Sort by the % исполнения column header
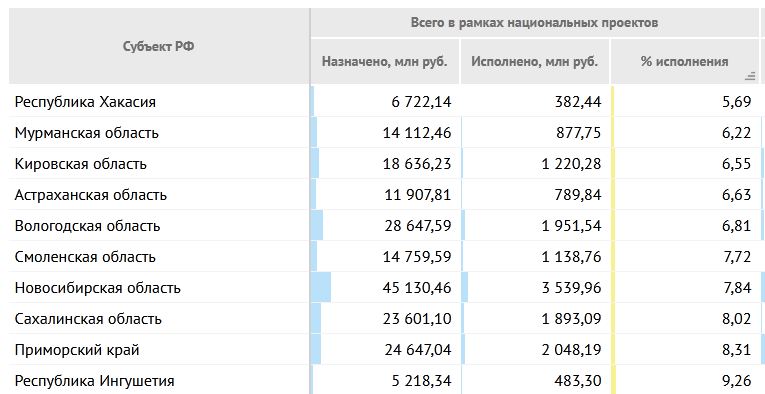This screenshot has width=765, height=394. tap(684, 62)
